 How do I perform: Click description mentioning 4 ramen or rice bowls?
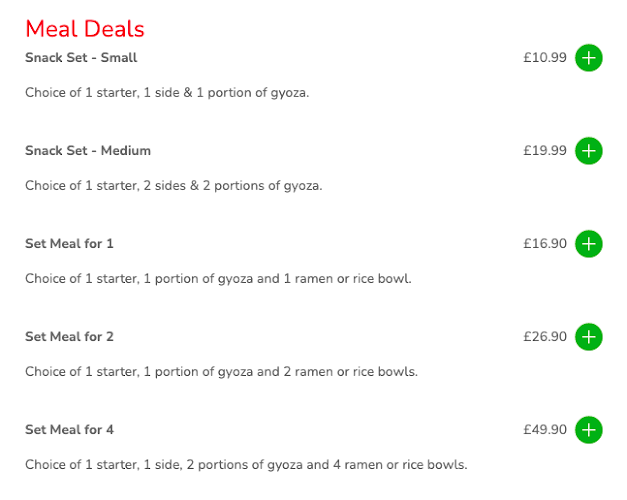pos(246,465)
